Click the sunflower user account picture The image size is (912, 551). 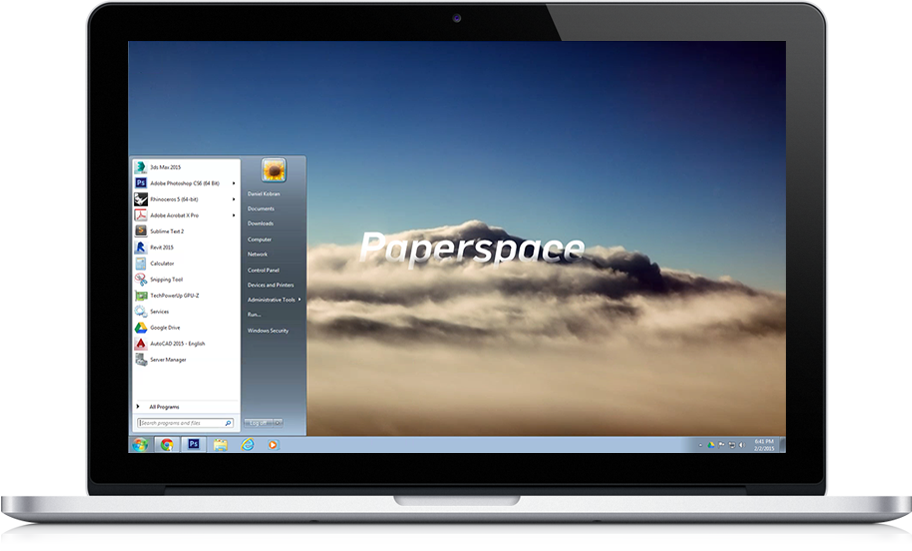tap(273, 170)
